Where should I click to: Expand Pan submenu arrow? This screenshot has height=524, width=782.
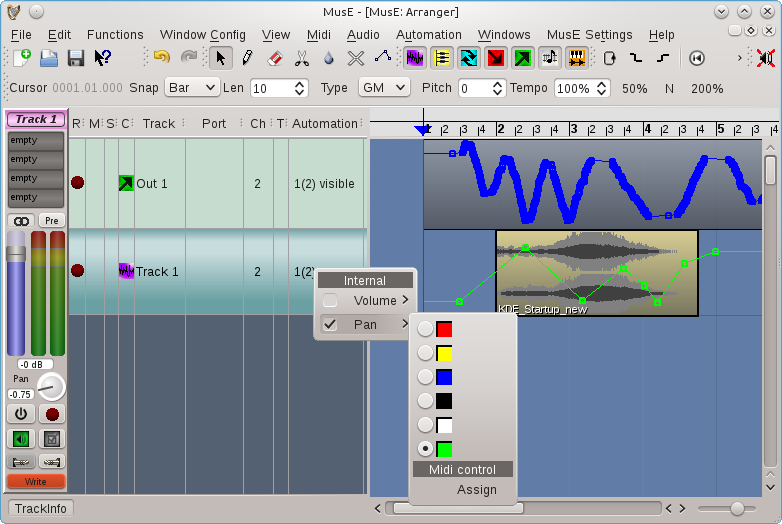405,324
